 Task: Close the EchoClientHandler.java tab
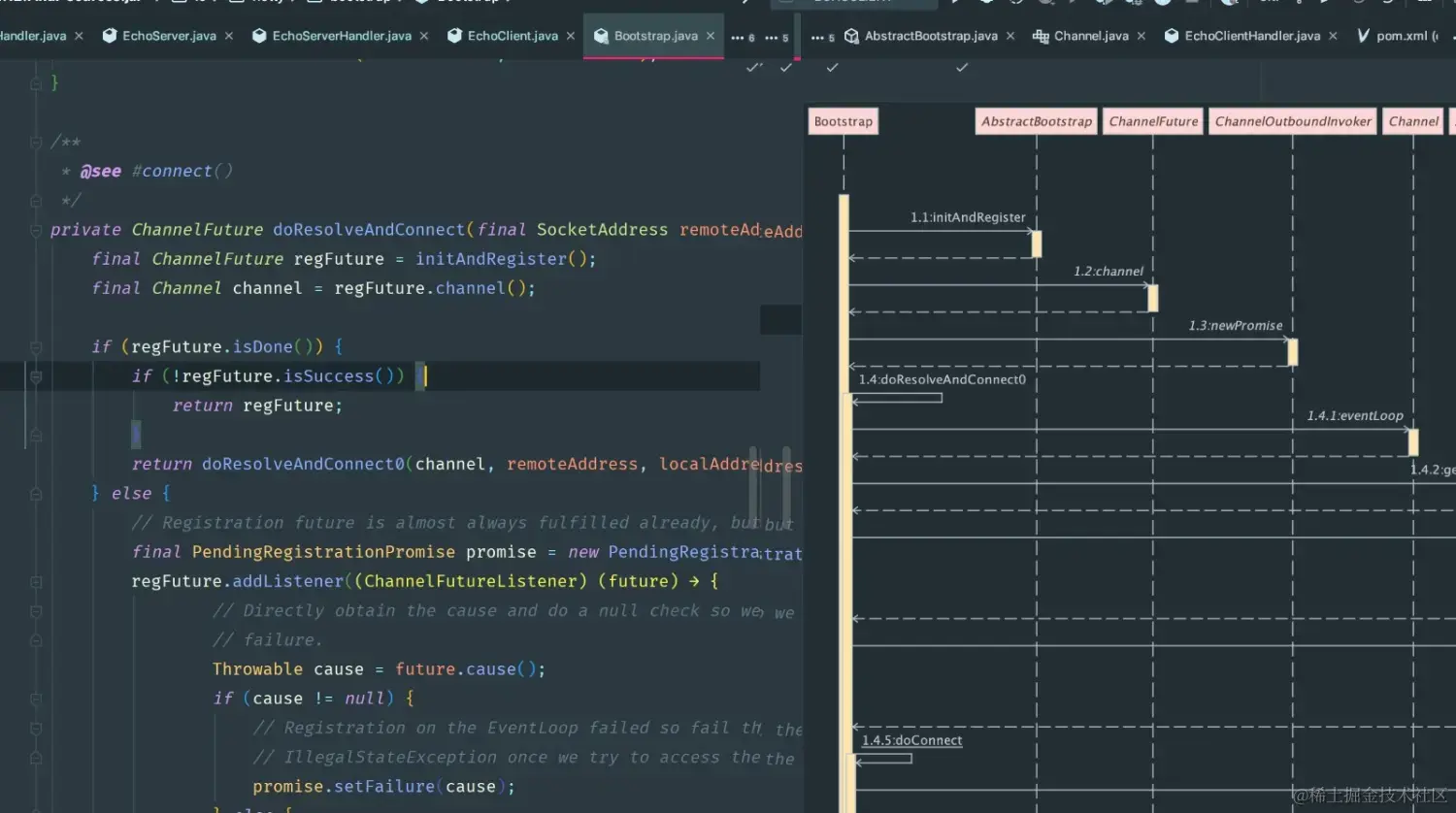pos(1333,36)
